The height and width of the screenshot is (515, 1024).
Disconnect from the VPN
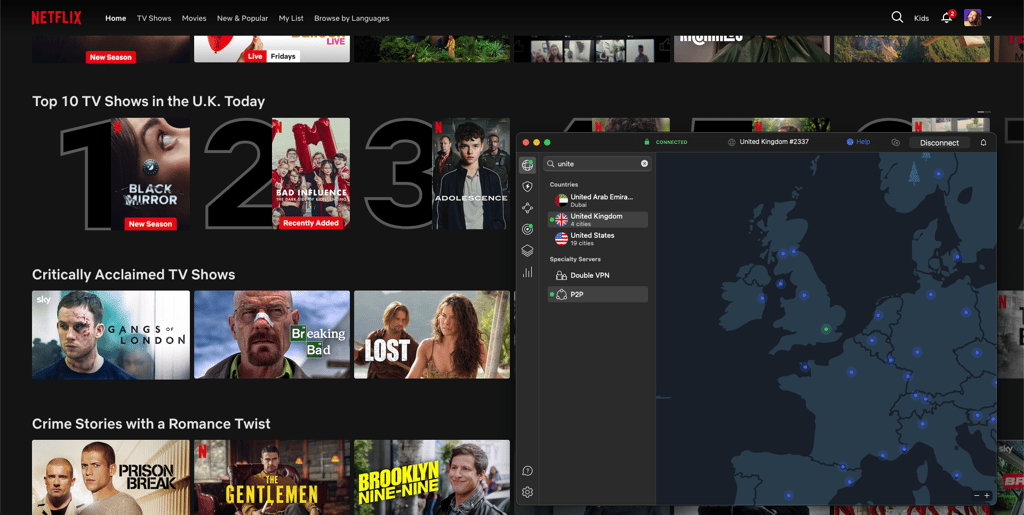pos(939,142)
